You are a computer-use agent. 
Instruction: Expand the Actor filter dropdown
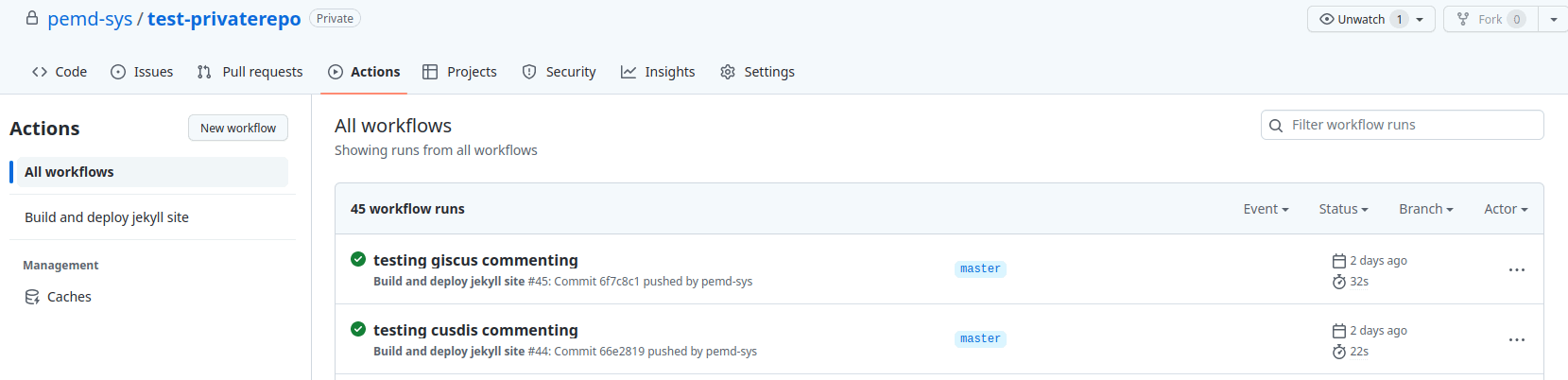[1506, 209]
